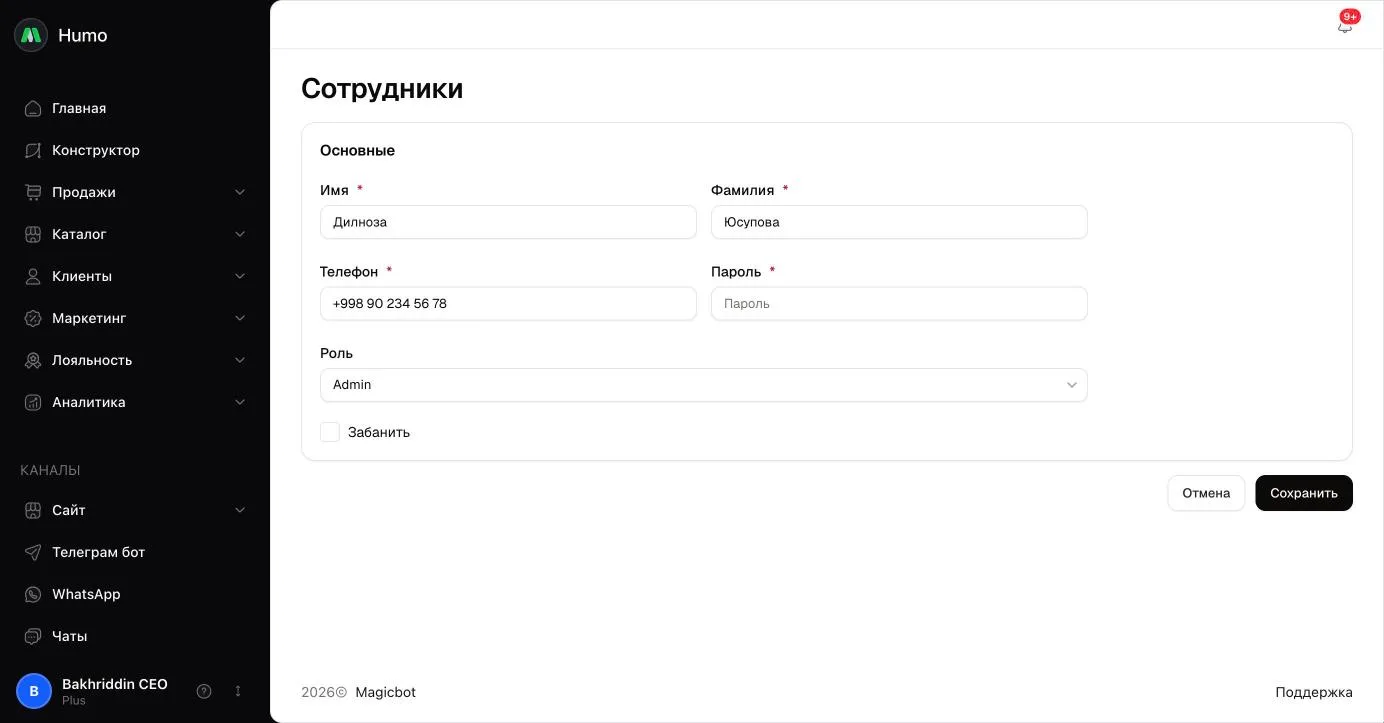
Task: Expand the Лояльность menu chevron
Action: tap(240, 360)
